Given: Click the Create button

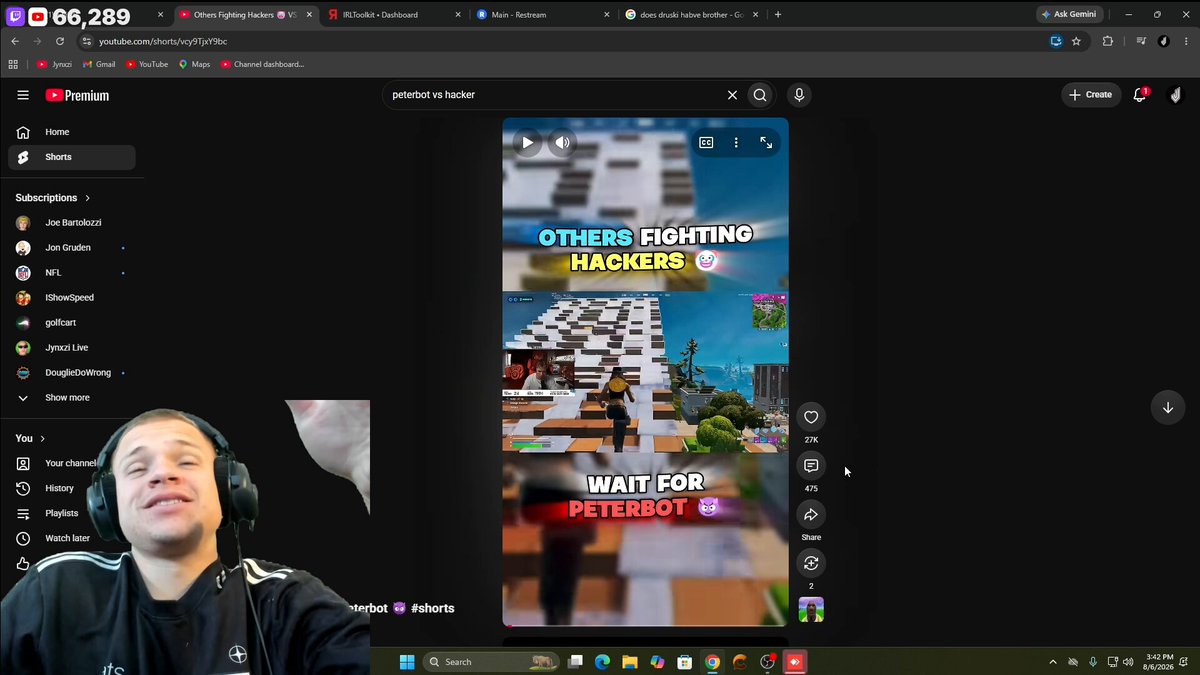Looking at the screenshot, I should (x=1091, y=95).
